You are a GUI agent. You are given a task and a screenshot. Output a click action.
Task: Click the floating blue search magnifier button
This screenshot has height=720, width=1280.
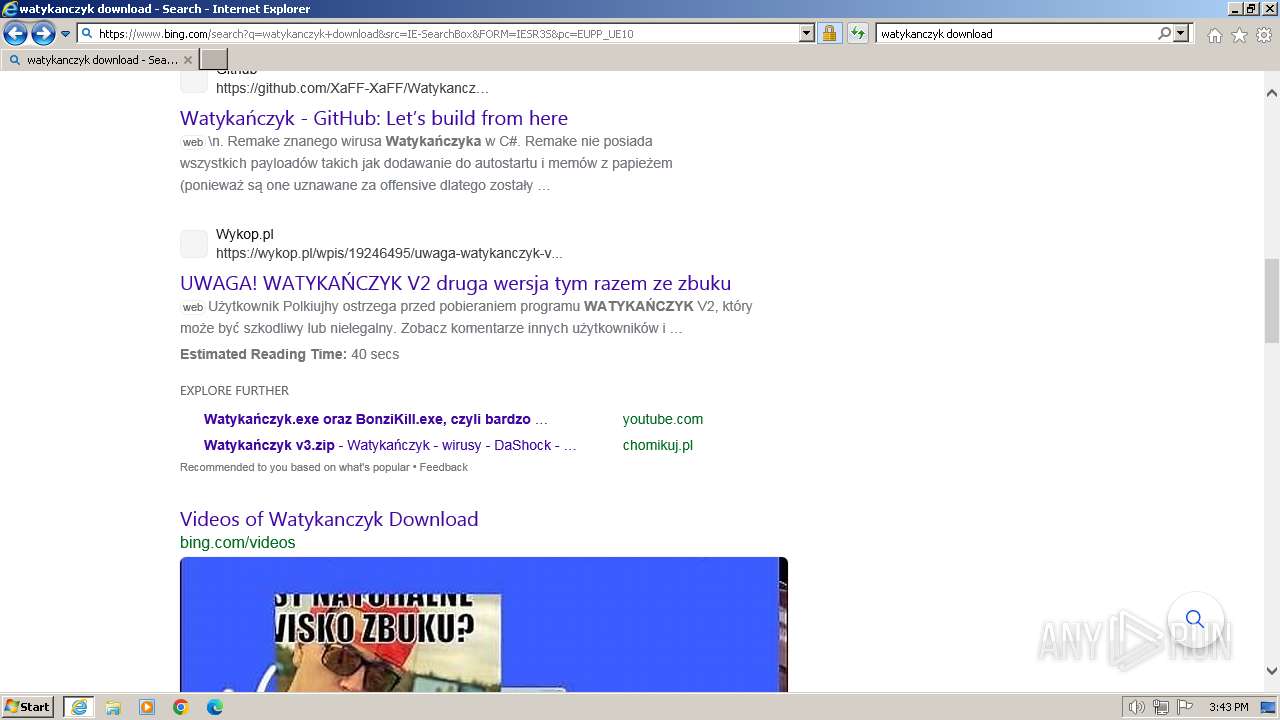(x=1195, y=619)
